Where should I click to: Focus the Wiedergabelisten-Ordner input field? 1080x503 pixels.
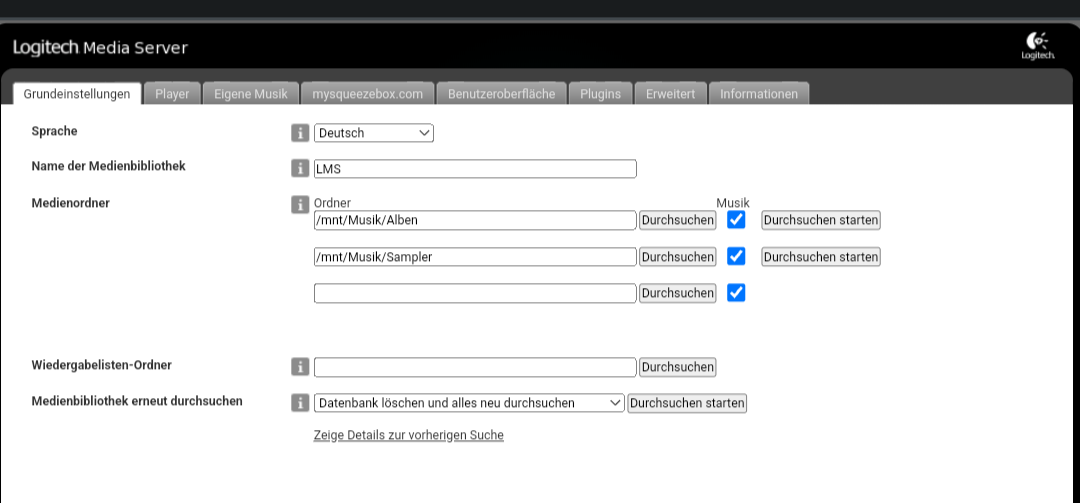(x=475, y=367)
